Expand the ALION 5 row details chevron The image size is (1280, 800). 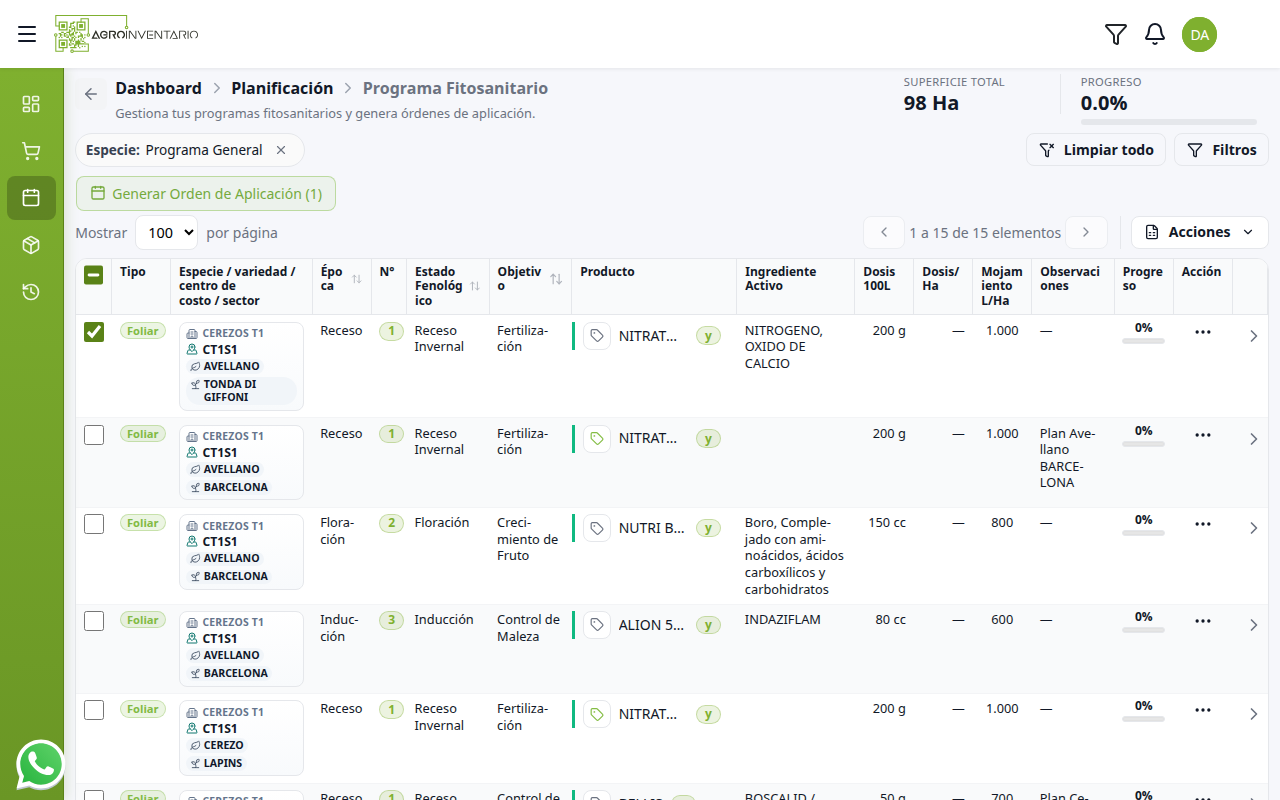pos(1254,625)
